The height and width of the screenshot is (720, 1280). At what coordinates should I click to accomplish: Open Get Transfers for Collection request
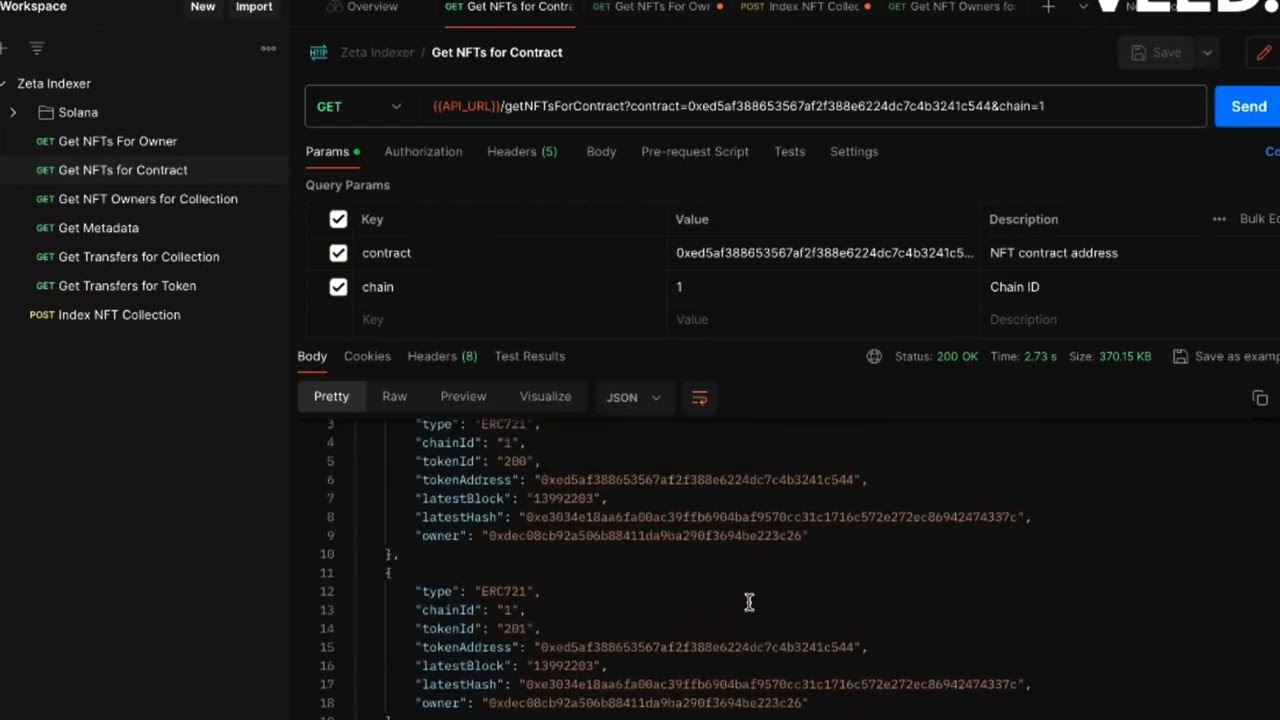click(x=138, y=257)
